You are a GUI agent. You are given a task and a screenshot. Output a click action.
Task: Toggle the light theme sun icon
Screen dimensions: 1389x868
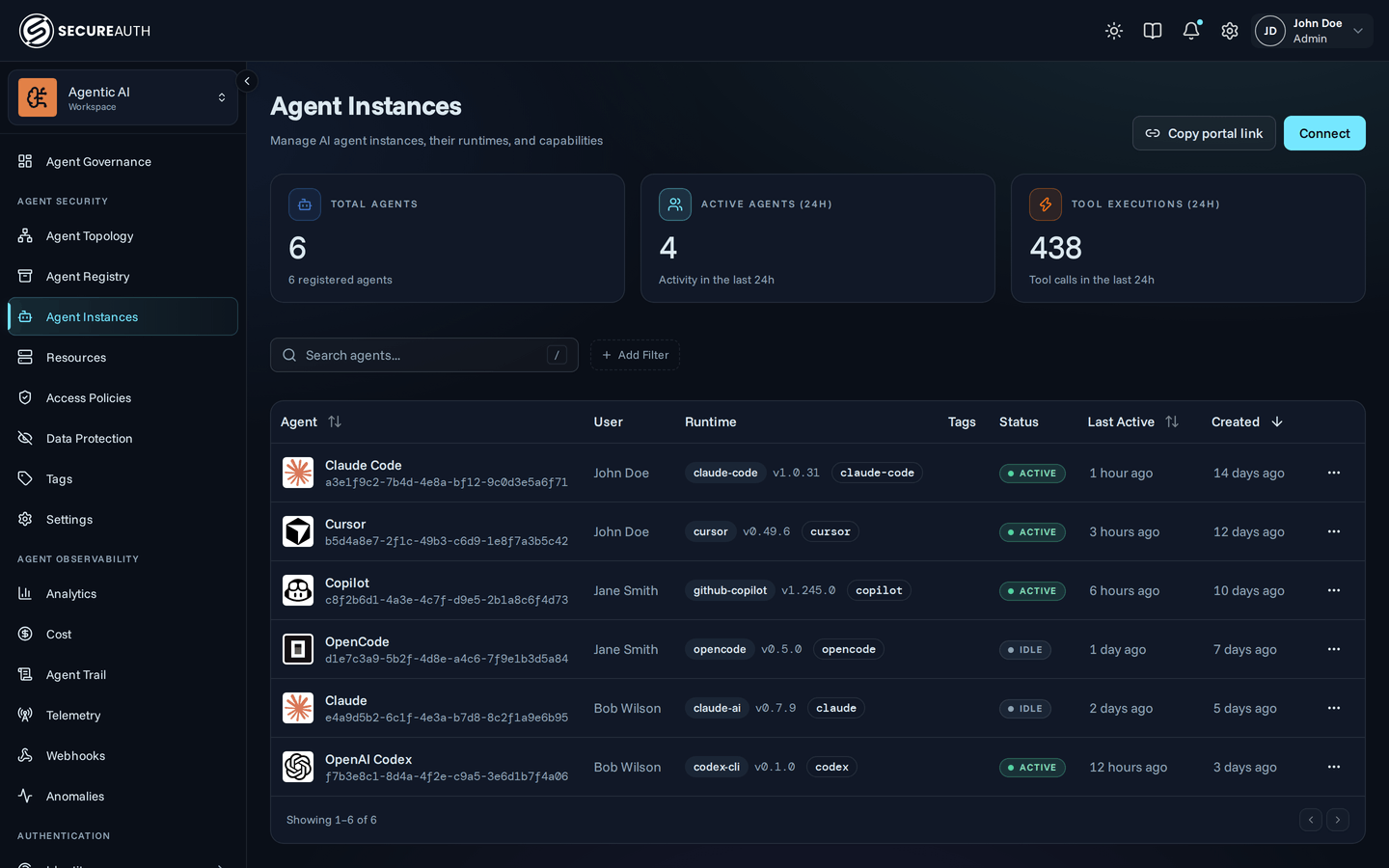[1114, 31]
